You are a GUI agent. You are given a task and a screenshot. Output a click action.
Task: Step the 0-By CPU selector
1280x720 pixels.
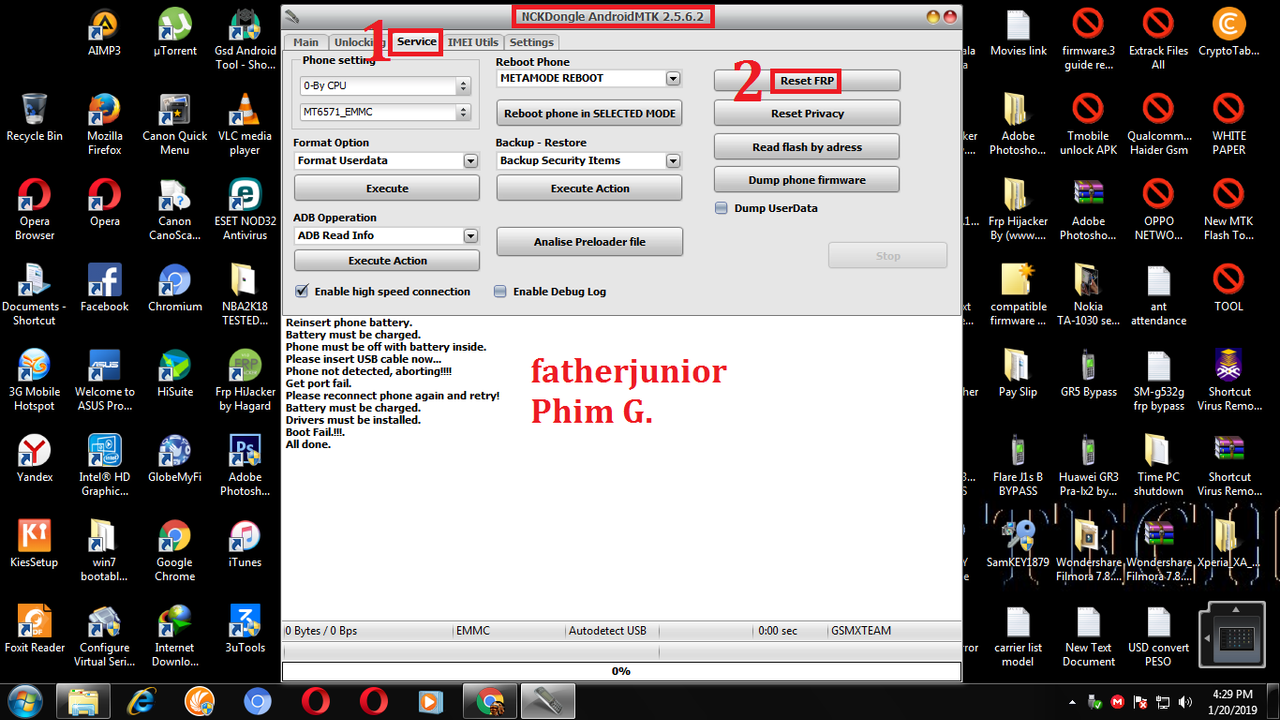tap(462, 86)
